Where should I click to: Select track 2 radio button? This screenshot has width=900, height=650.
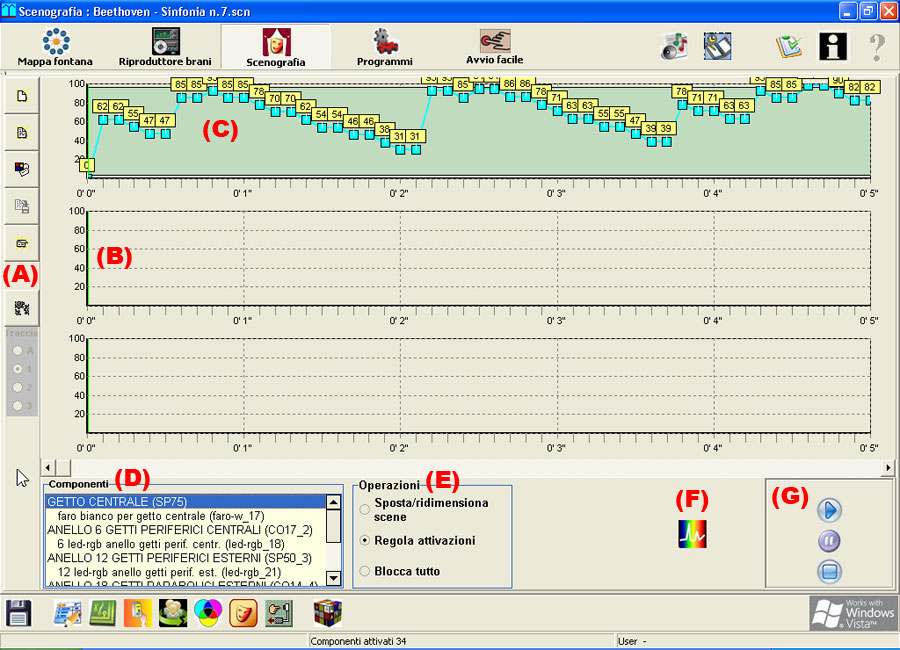pos(18,387)
